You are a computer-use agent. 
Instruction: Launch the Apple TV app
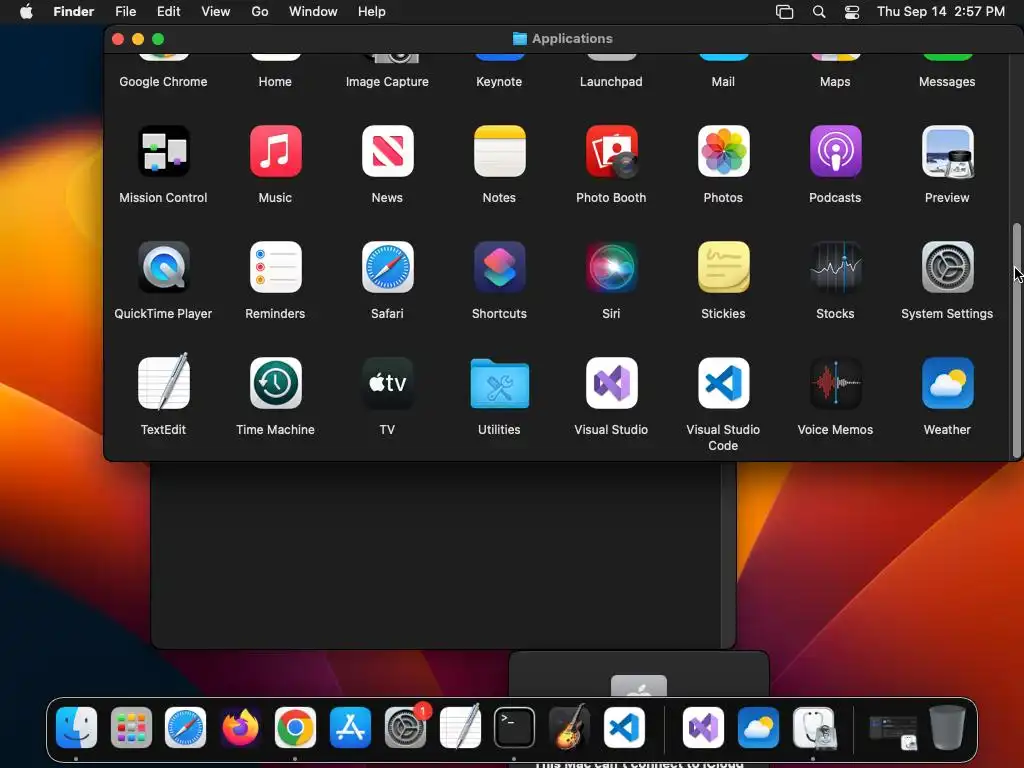tap(387, 383)
